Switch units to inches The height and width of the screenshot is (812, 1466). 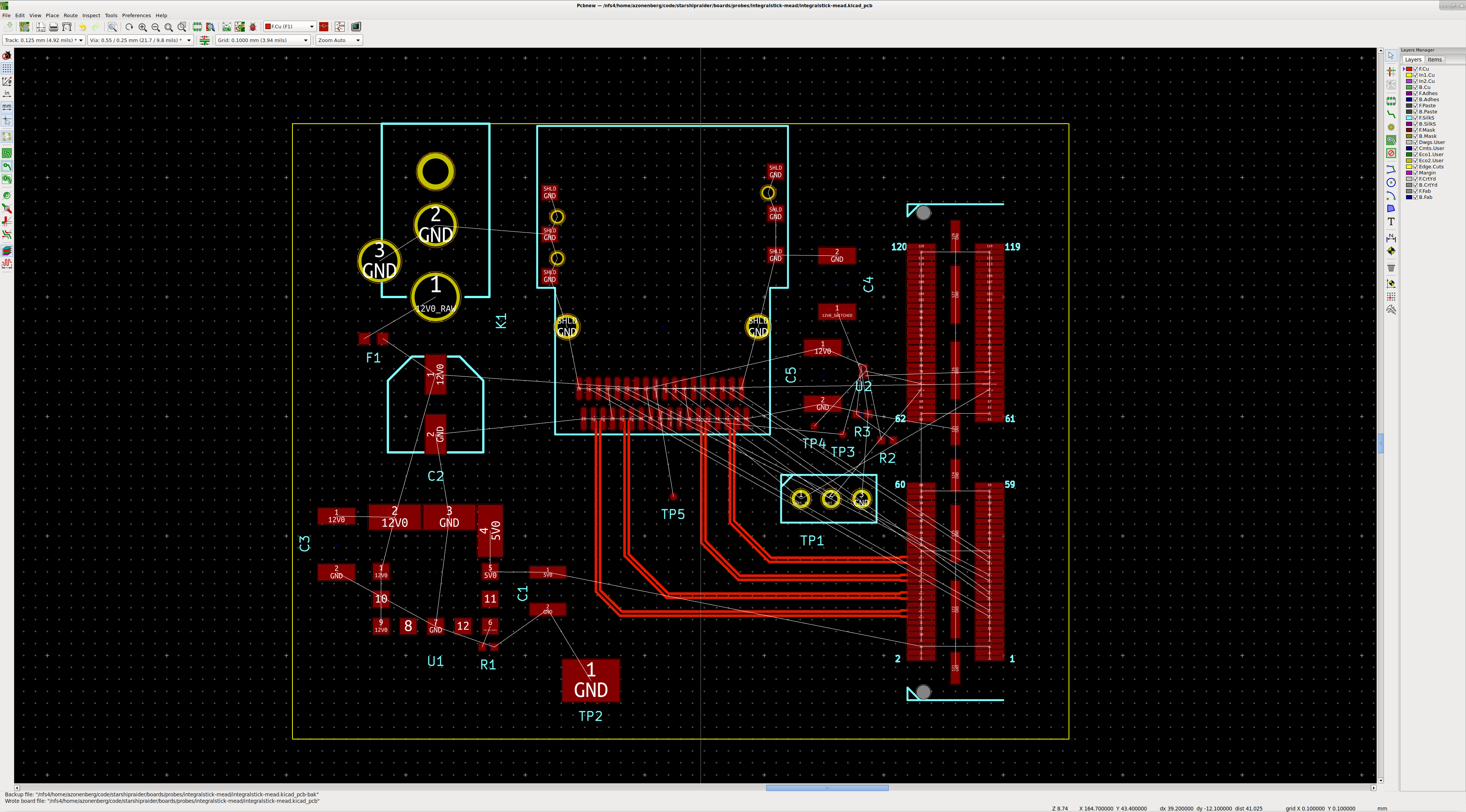point(7,94)
